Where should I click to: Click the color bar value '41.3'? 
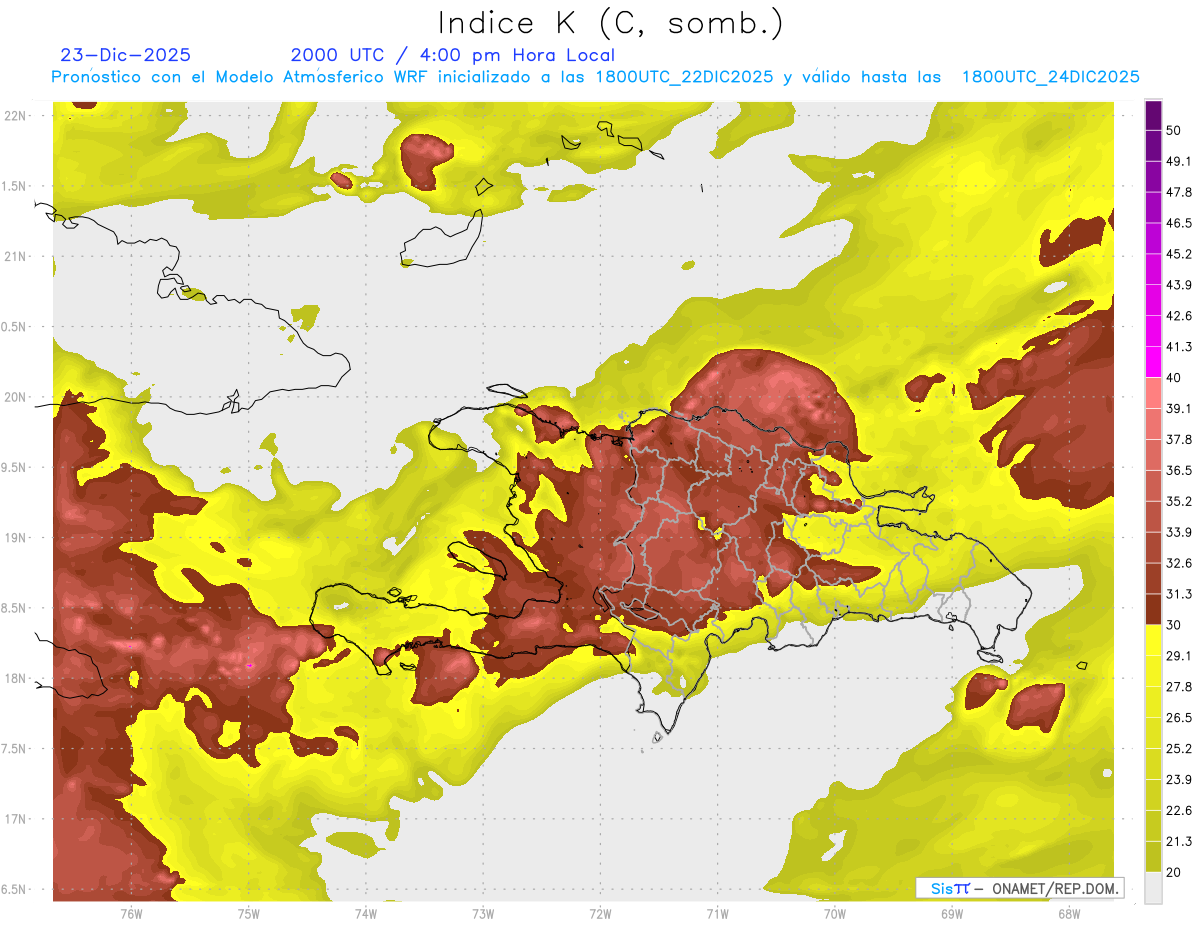click(x=1179, y=347)
